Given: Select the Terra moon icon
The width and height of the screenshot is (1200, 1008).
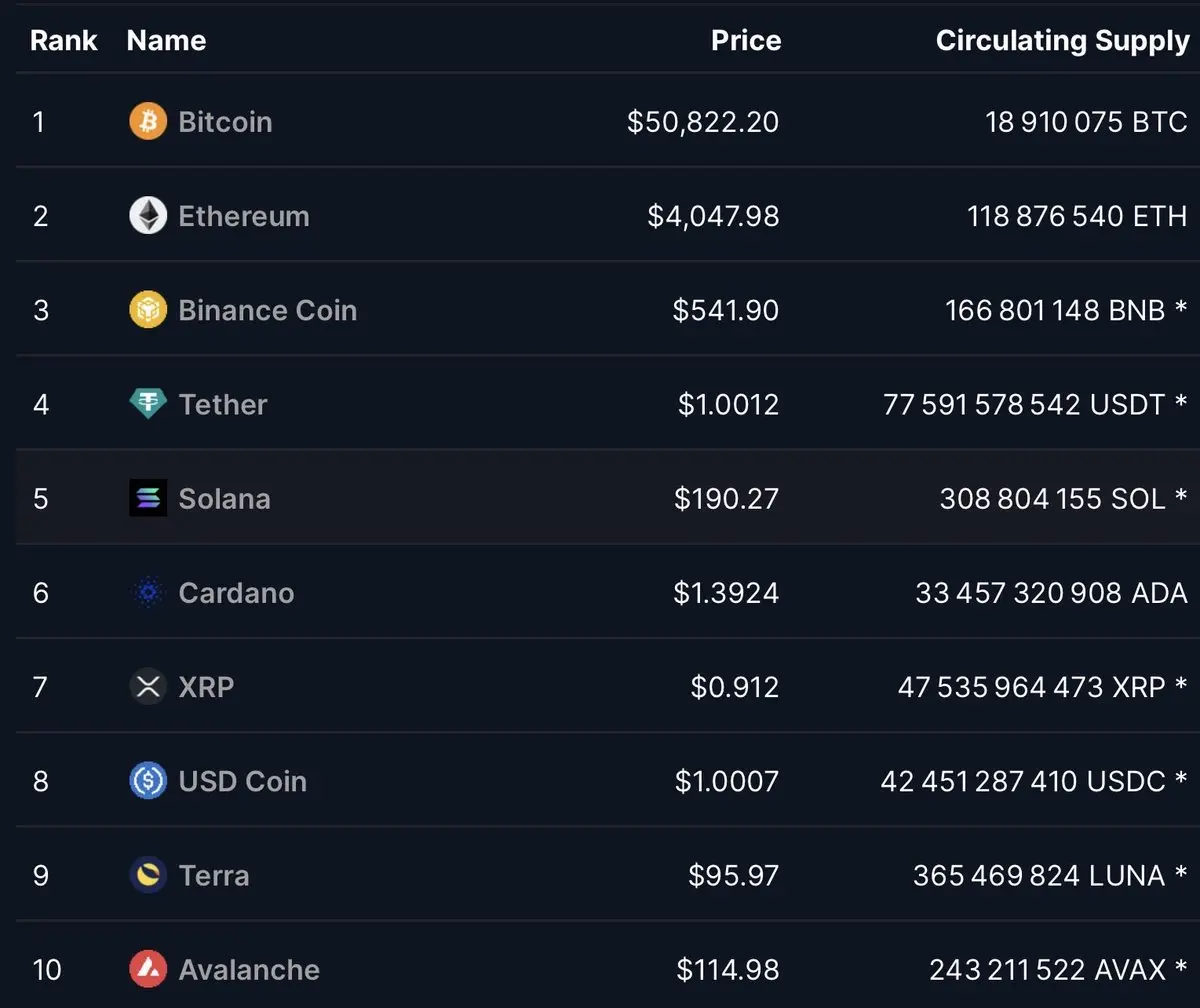Looking at the screenshot, I should click(148, 876).
